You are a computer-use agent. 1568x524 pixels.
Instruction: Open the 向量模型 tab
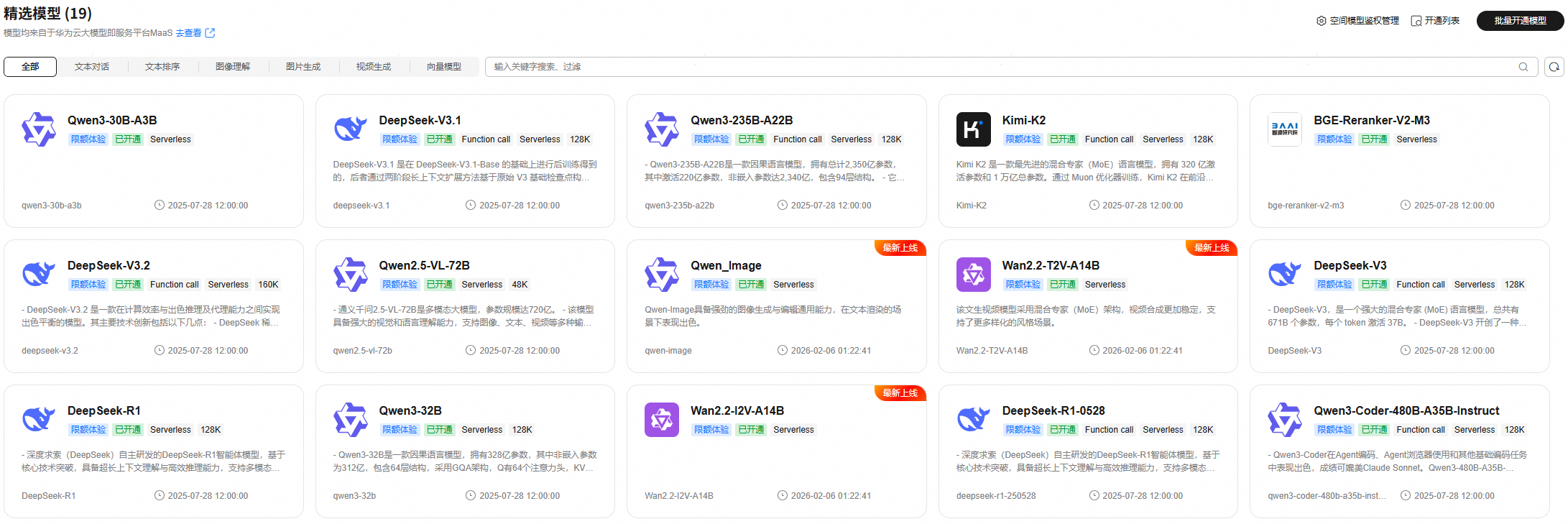coord(444,67)
